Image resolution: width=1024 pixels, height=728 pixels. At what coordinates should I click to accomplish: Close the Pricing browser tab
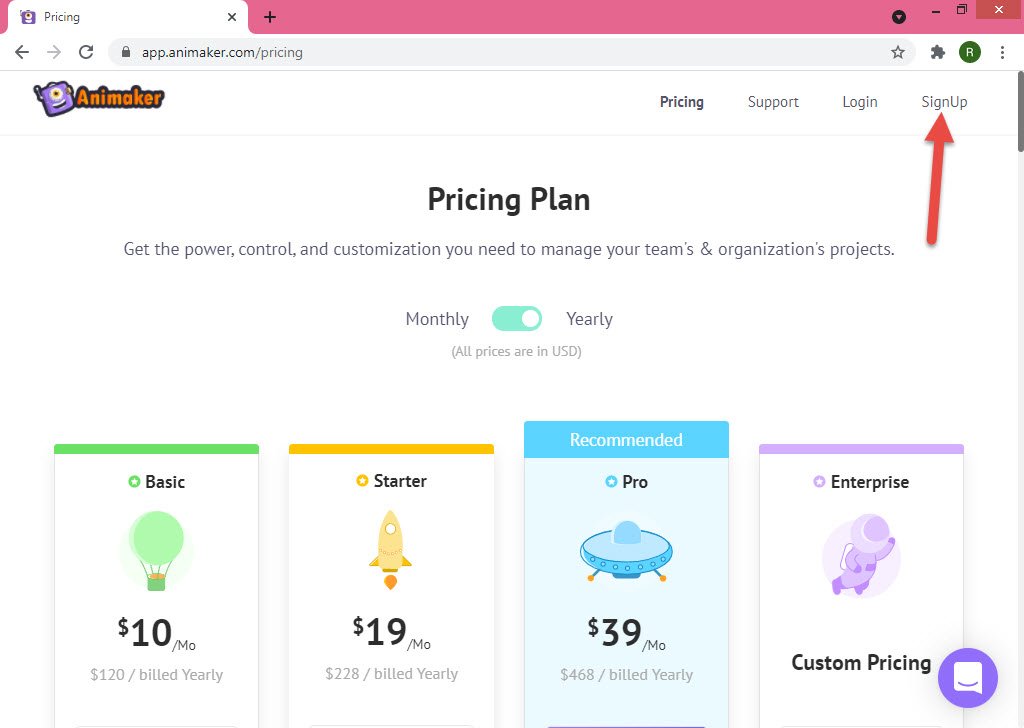coord(232,17)
